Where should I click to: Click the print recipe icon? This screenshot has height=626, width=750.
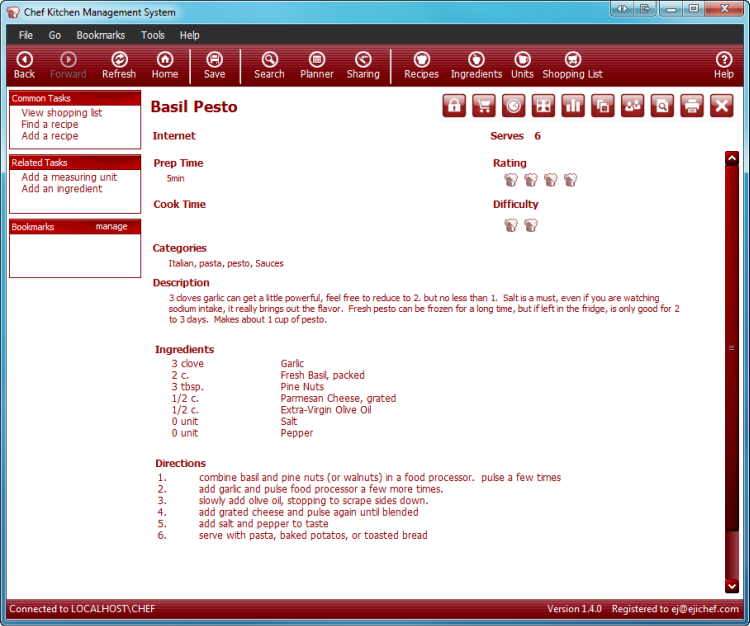[x=692, y=106]
